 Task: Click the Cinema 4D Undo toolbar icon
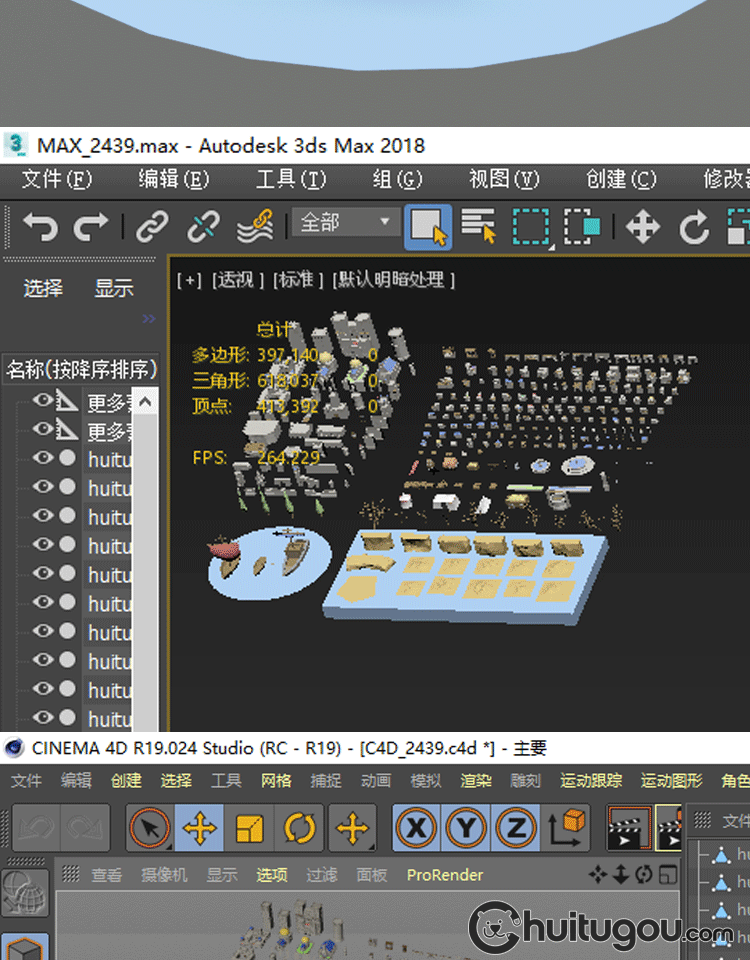pos(36,828)
